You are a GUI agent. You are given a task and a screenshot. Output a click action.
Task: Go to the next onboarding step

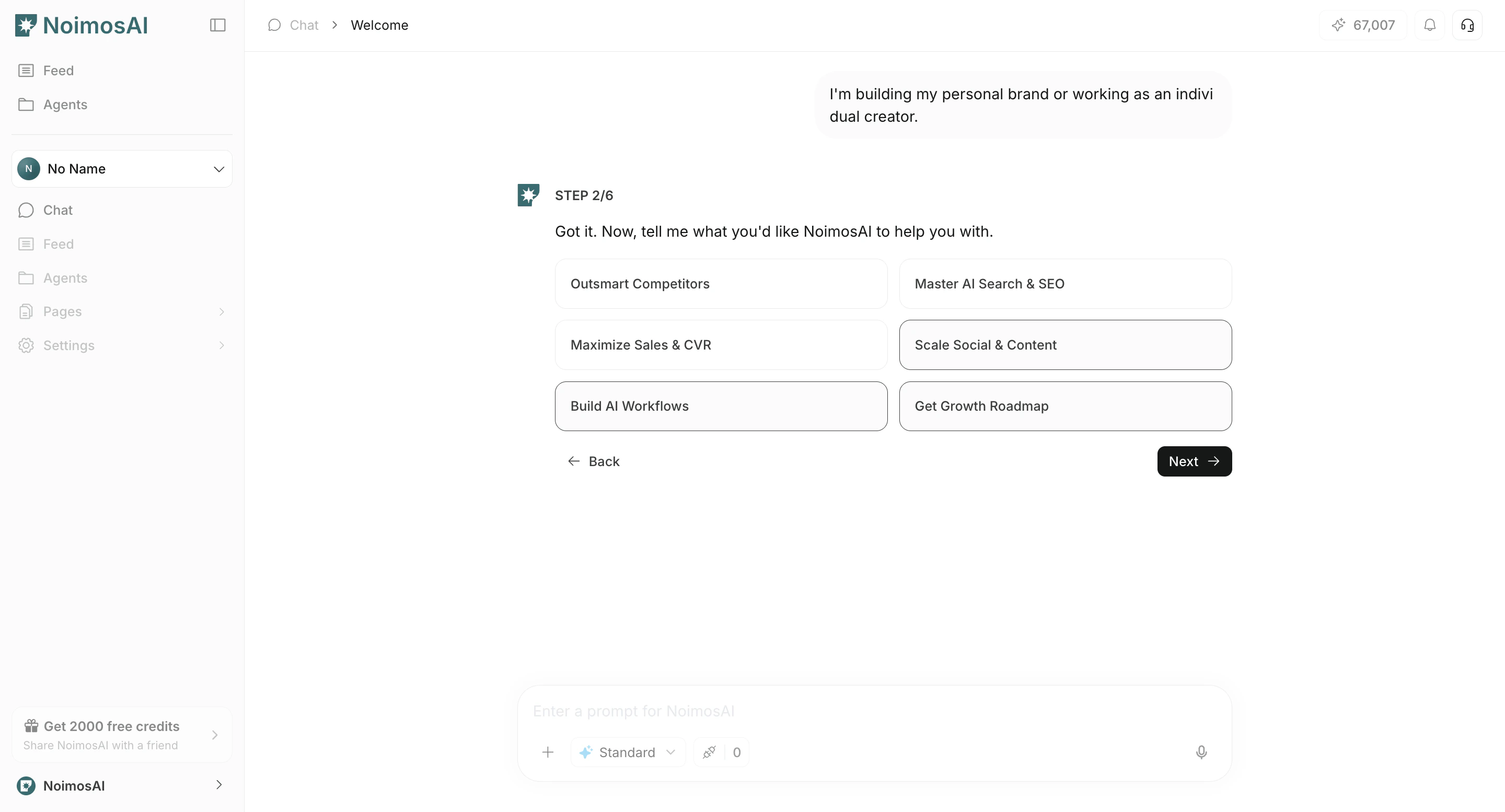coord(1194,461)
